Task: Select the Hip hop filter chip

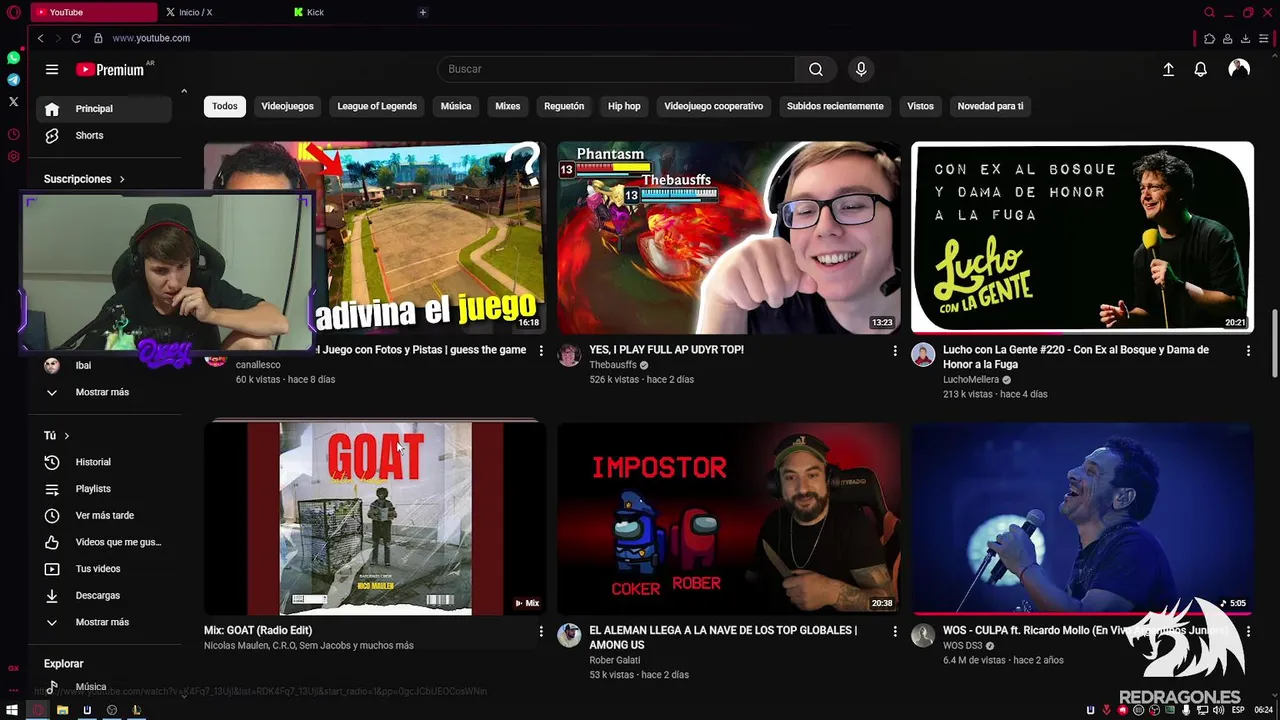Action: (x=624, y=106)
